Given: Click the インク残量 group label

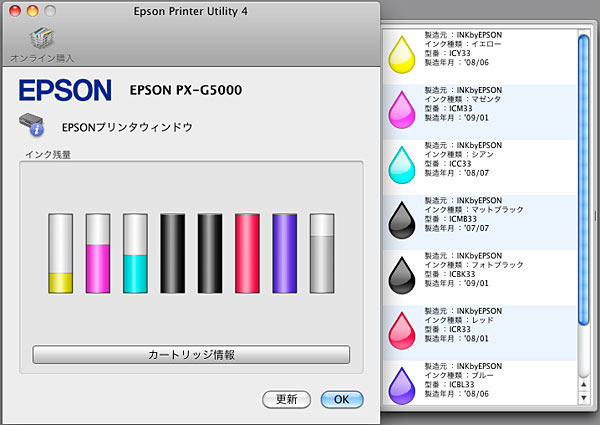Looking at the screenshot, I should [x=48, y=154].
